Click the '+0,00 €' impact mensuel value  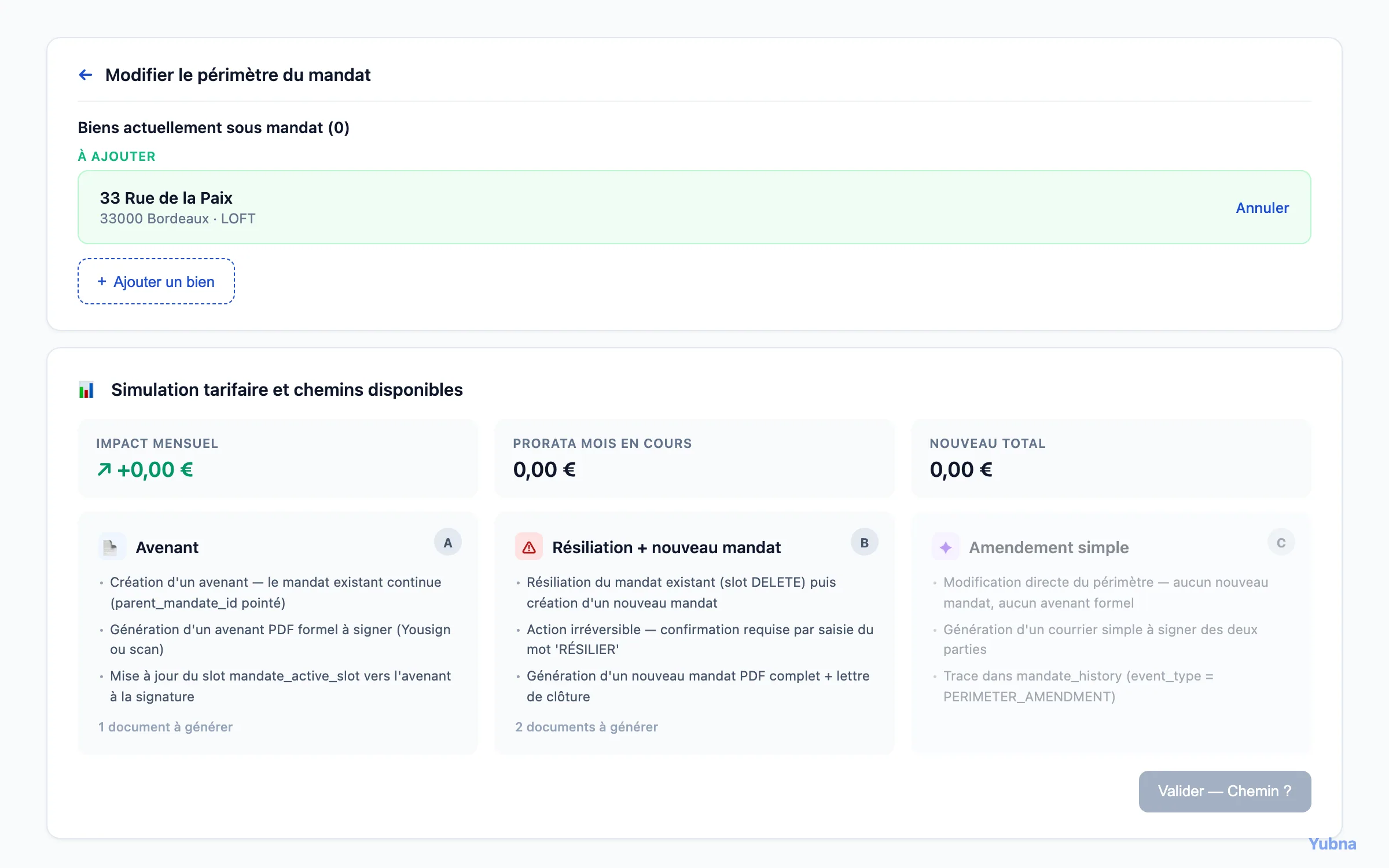point(155,469)
